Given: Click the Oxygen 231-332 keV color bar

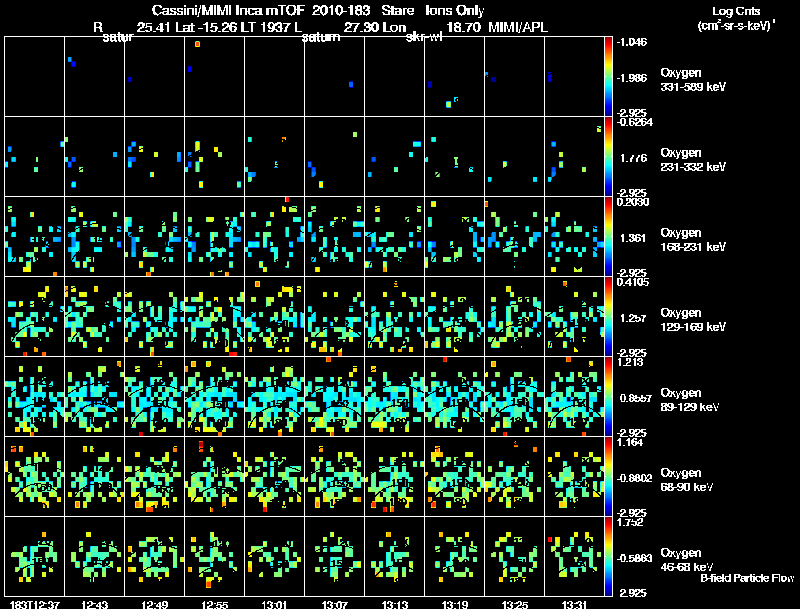Looking at the screenshot, I should pos(610,156).
